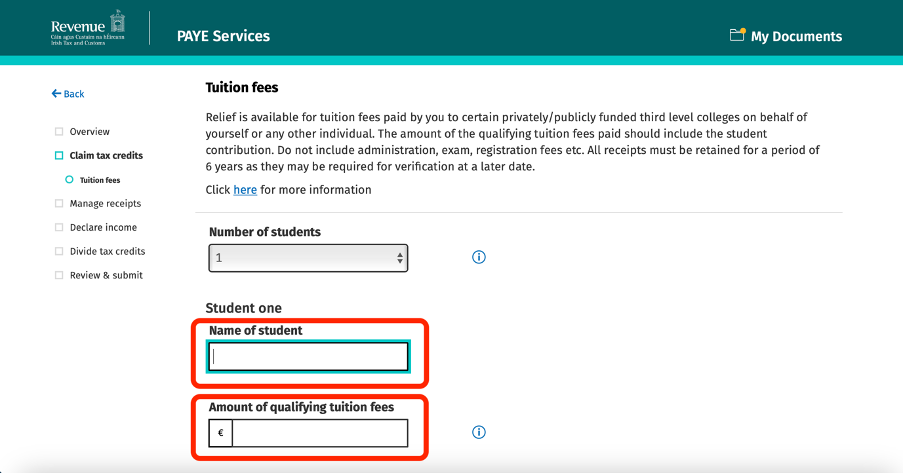Image resolution: width=904 pixels, height=474 pixels.
Task: Click the euro symbol in the amount field
Action: tap(221, 433)
